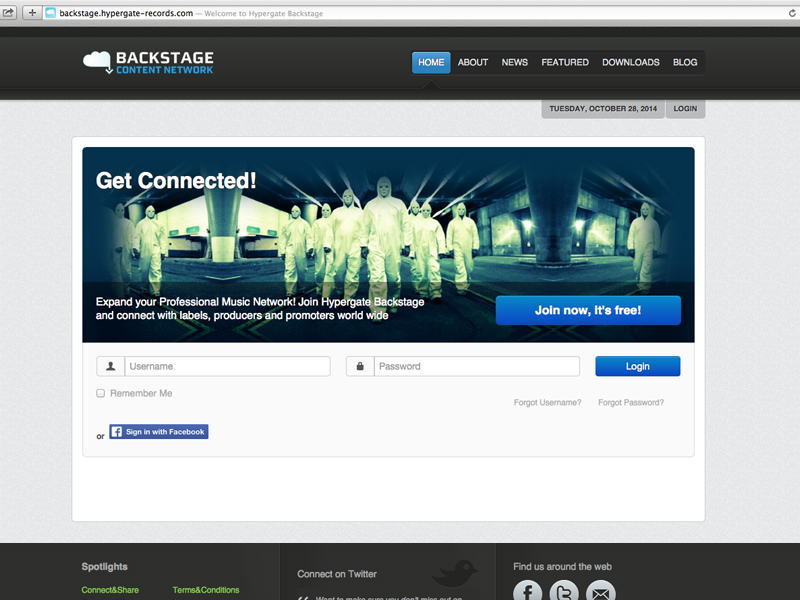This screenshot has width=800, height=600.
Task: Sign in with Facebook button
Action: coord(159,432)
